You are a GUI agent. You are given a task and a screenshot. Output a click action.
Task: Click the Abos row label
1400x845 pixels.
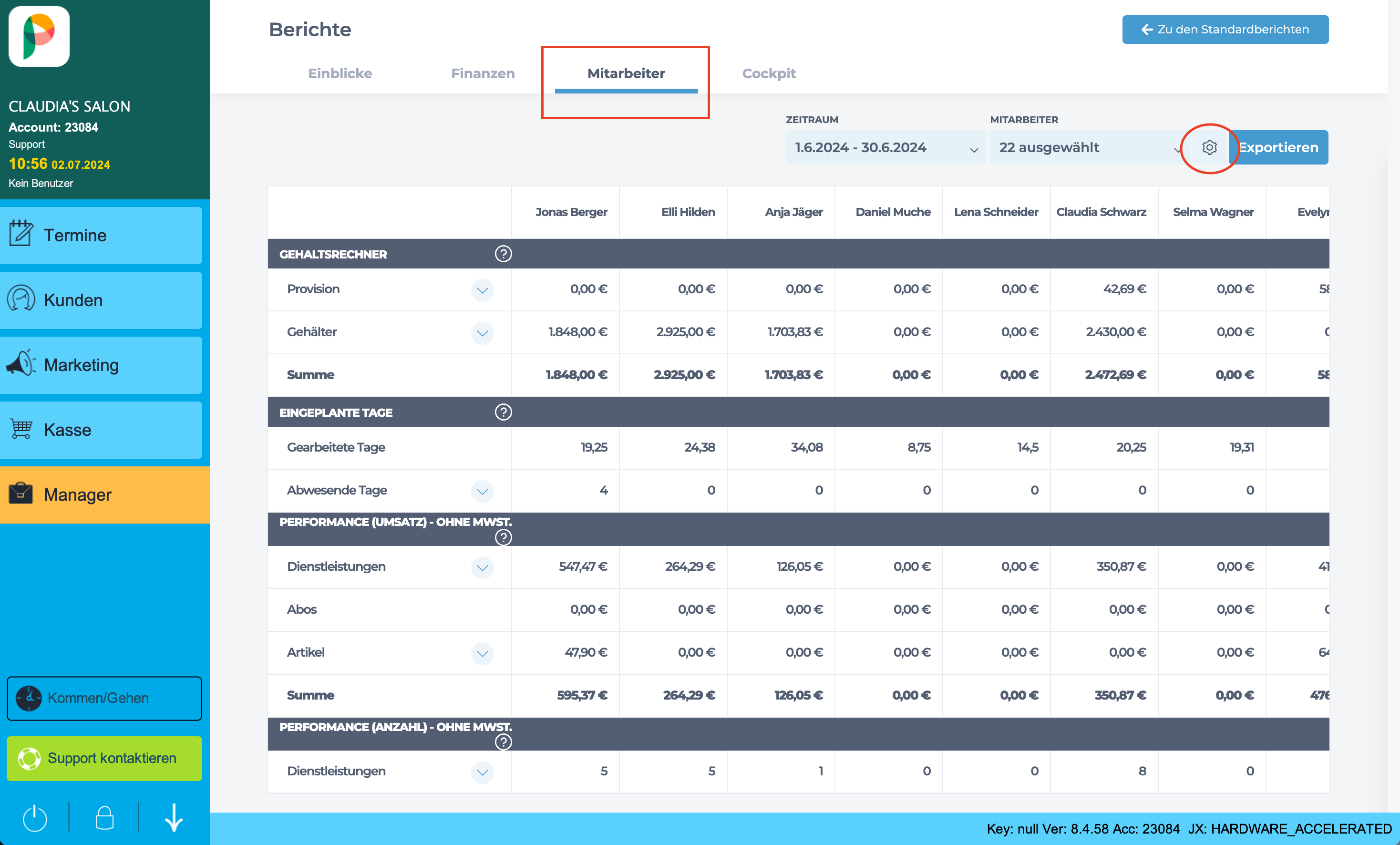click(302, 610)
